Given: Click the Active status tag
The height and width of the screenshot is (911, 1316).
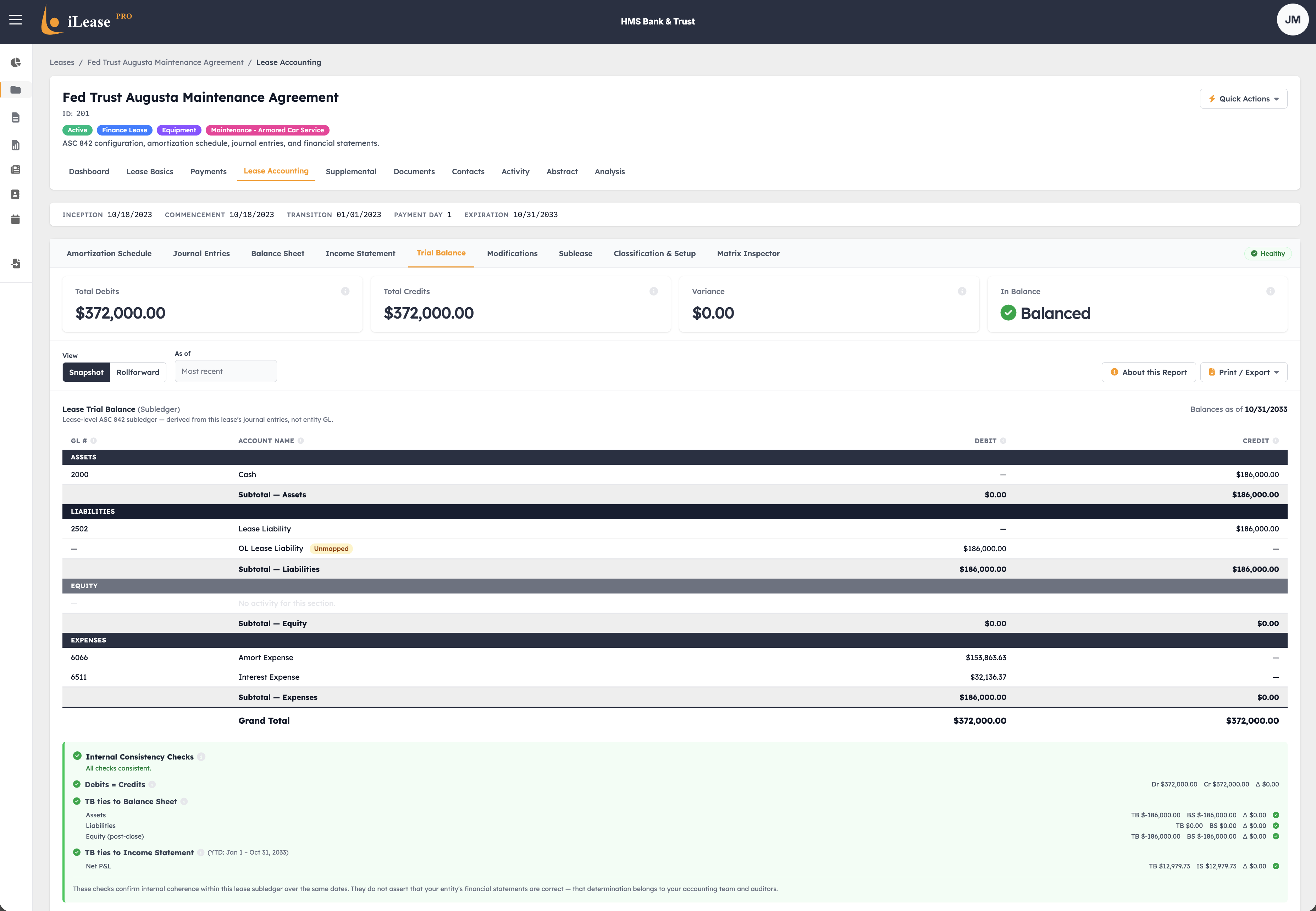Looking at the screenshot, I should click(78, 130).
